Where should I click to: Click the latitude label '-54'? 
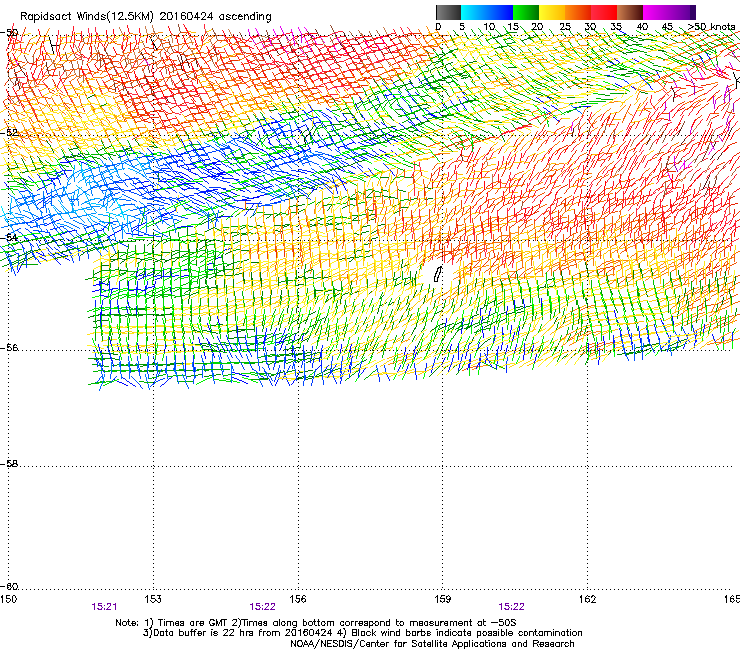click(9, 237)
